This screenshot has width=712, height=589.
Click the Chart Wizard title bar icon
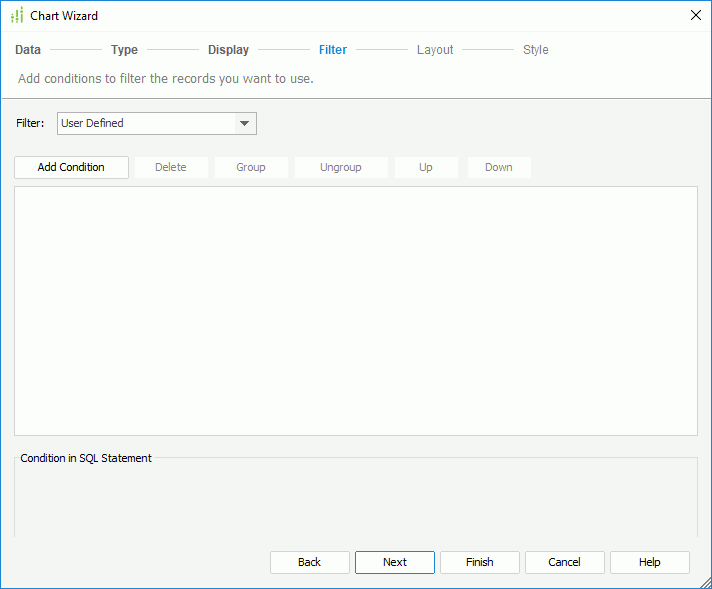pos(16,16)
